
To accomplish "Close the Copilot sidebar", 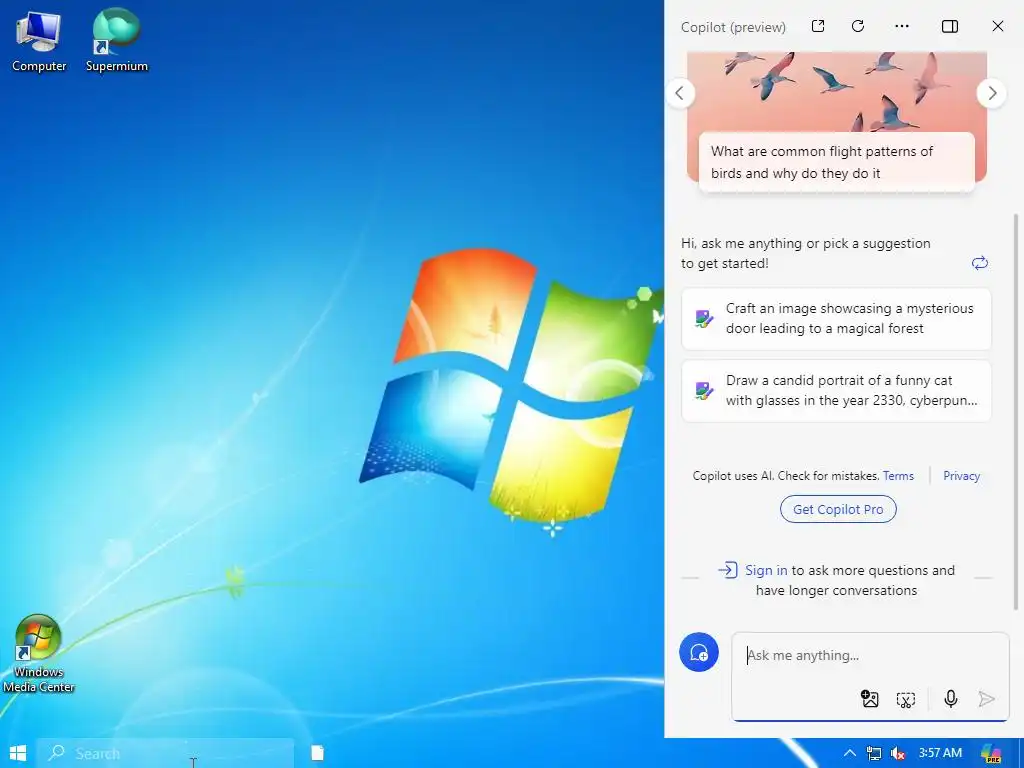I will click(x=998, y=26).
